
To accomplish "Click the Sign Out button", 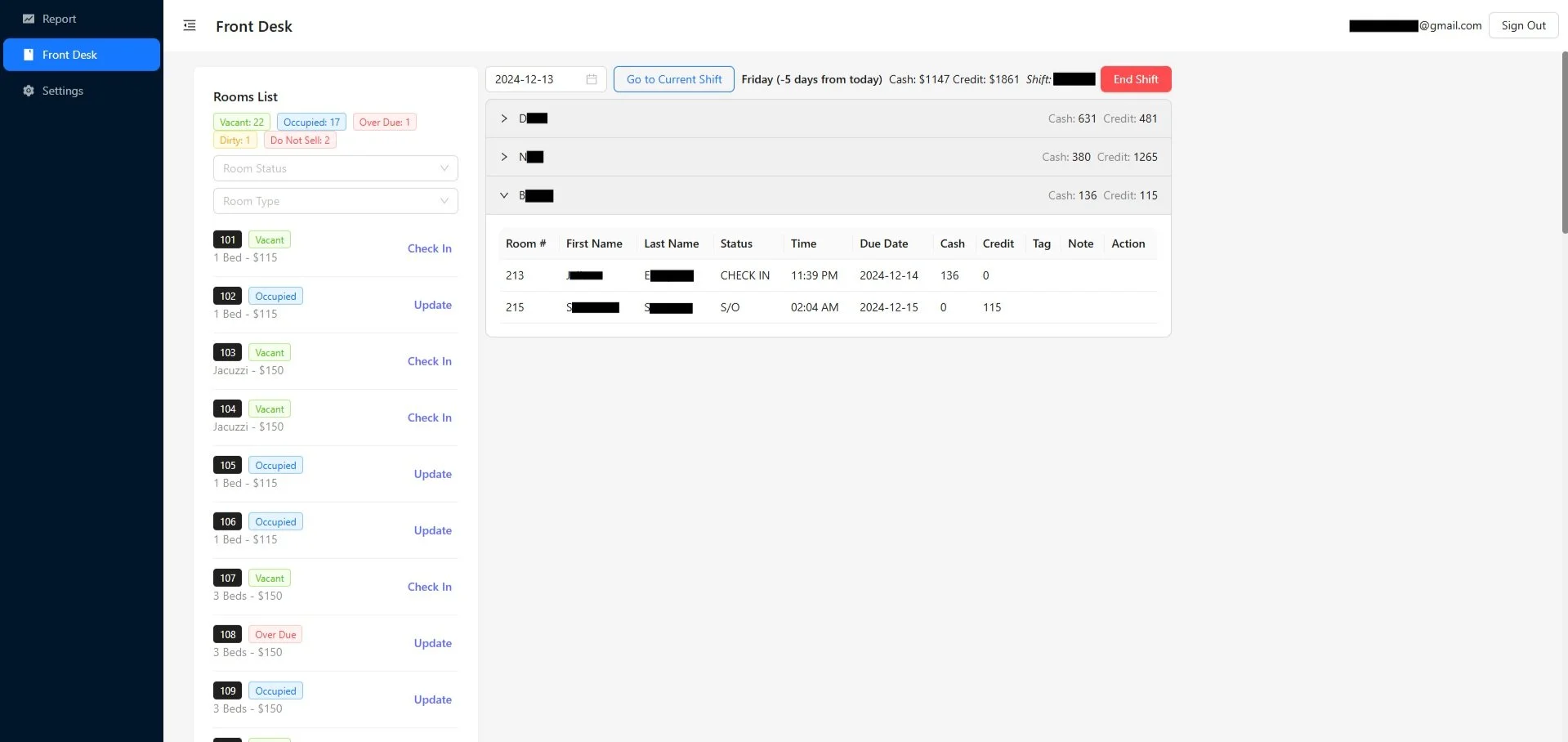I will tap(1523, 25).
